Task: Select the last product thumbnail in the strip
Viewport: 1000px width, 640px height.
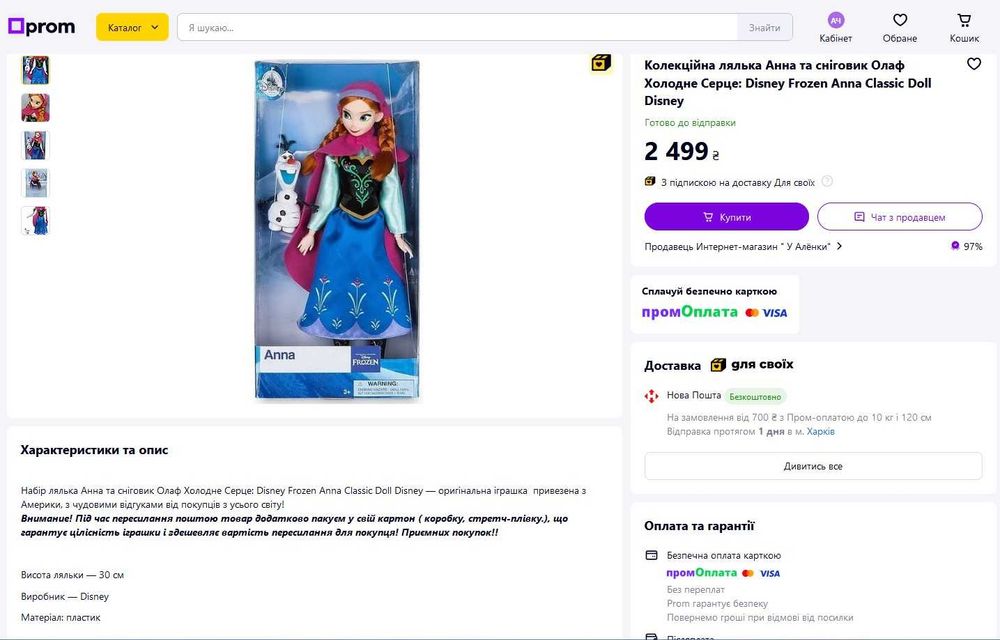Action: [x=36, y=221]
